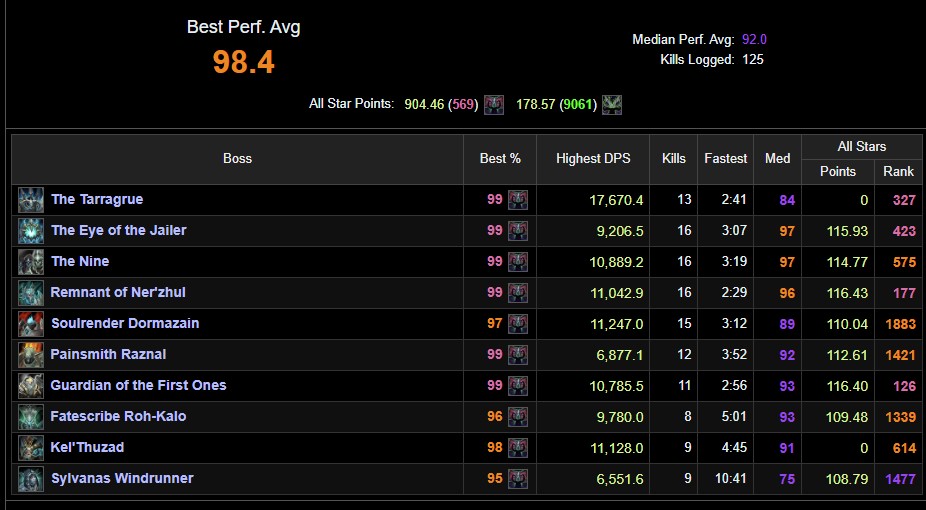Screen dimensions: 926x510
Task: Open Guardian of the First Ones link
Action: (x=138, y=385)
